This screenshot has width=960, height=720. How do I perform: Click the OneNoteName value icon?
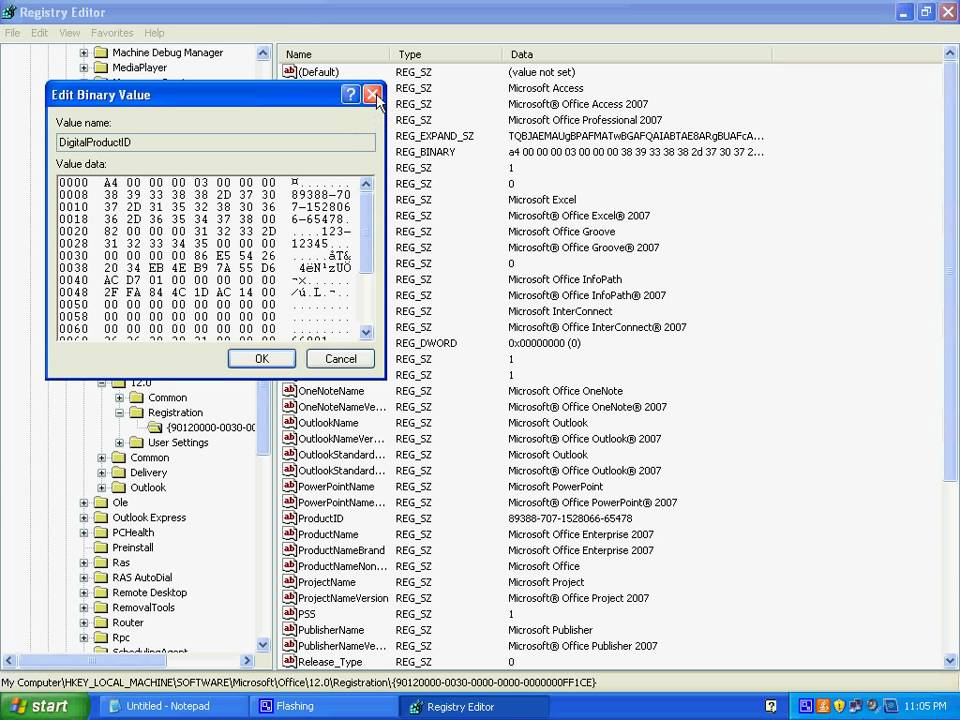(289, 391)
